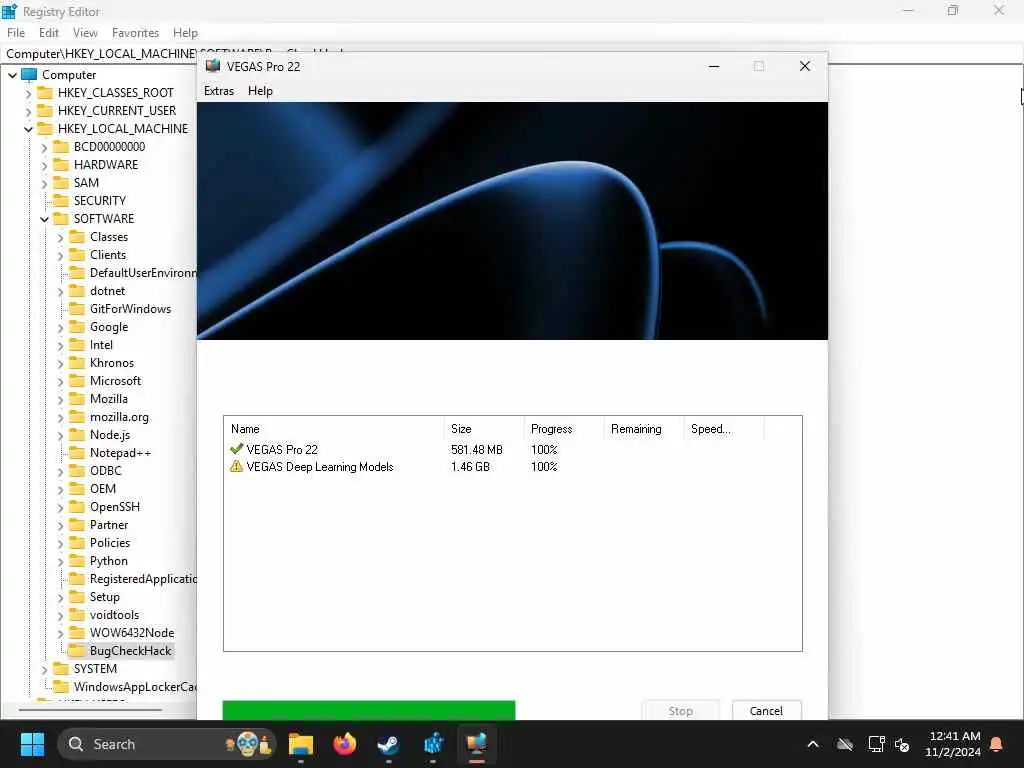Image resolution: width=1024 pixels, height=768 pixels.
Task: Click the green checkmark icon for VEGAS Pro 22
Action: coord(236,449)
